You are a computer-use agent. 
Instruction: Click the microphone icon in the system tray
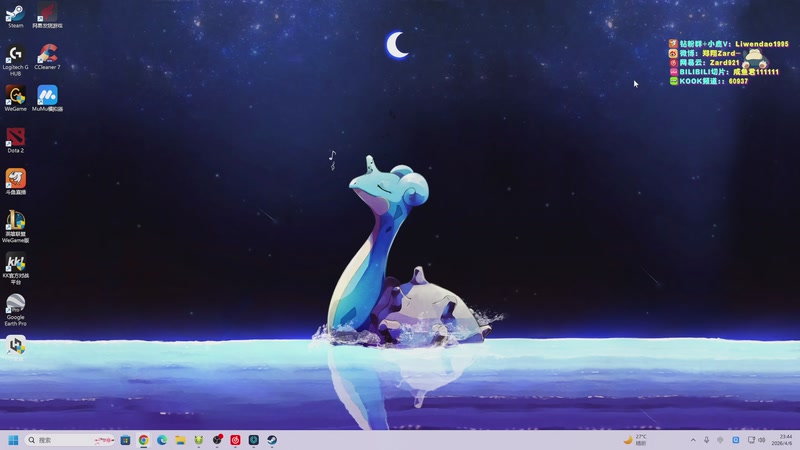[x=707, y=440]
